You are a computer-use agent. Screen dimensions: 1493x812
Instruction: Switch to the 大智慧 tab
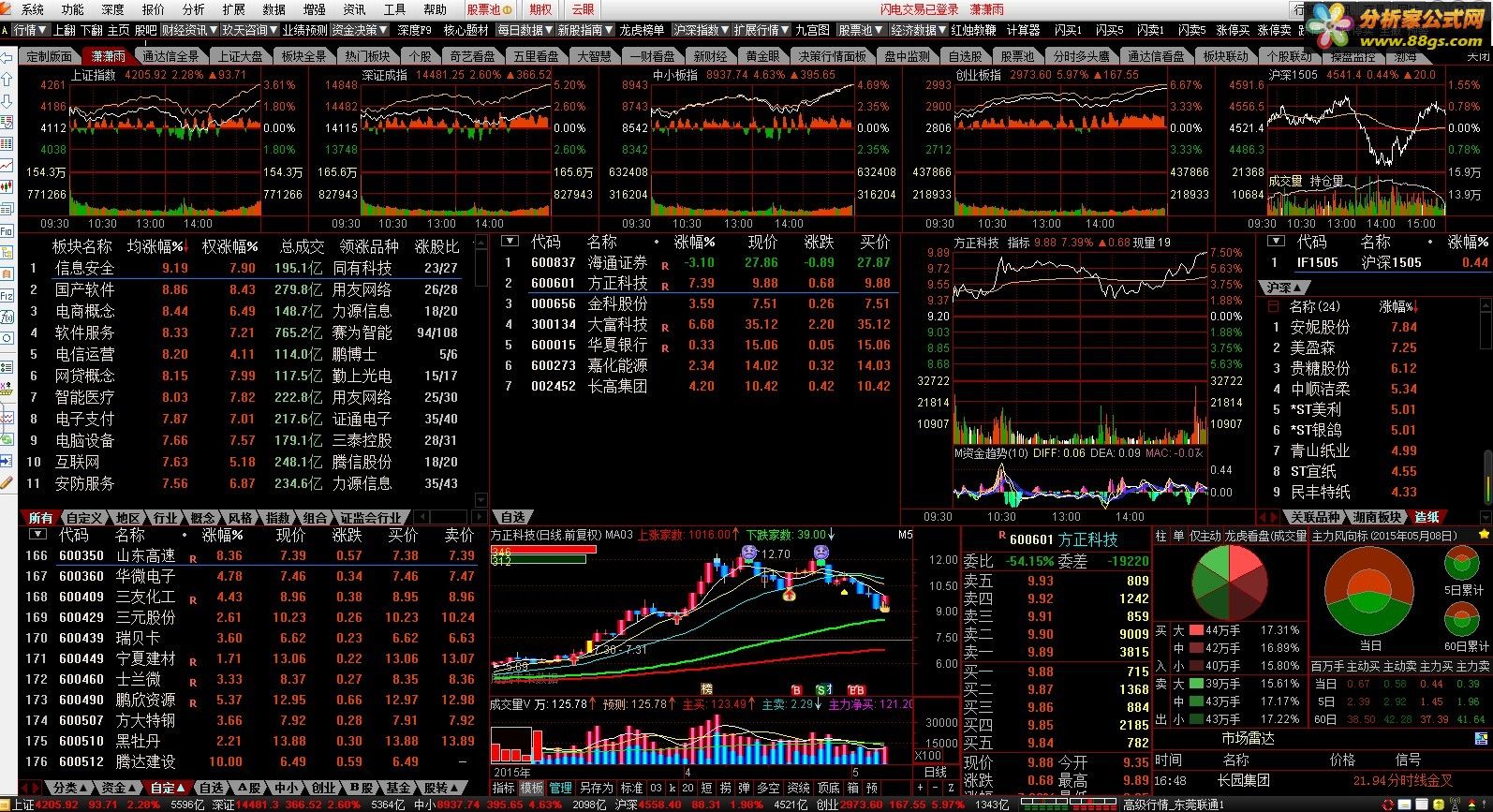click(x=595, y=56)
